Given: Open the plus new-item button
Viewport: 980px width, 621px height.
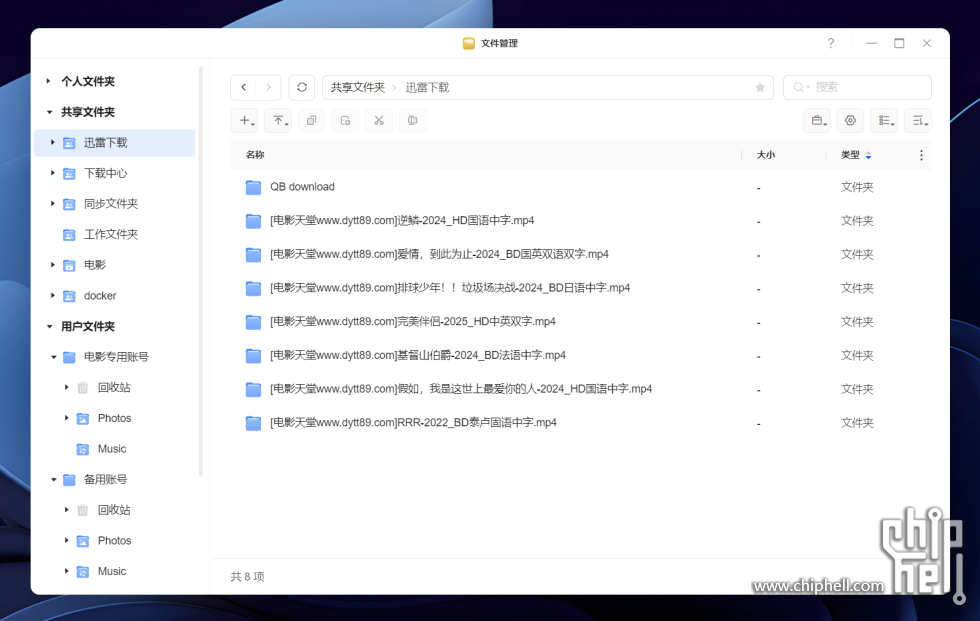Looking at the screenshot, I should (244, 121).
